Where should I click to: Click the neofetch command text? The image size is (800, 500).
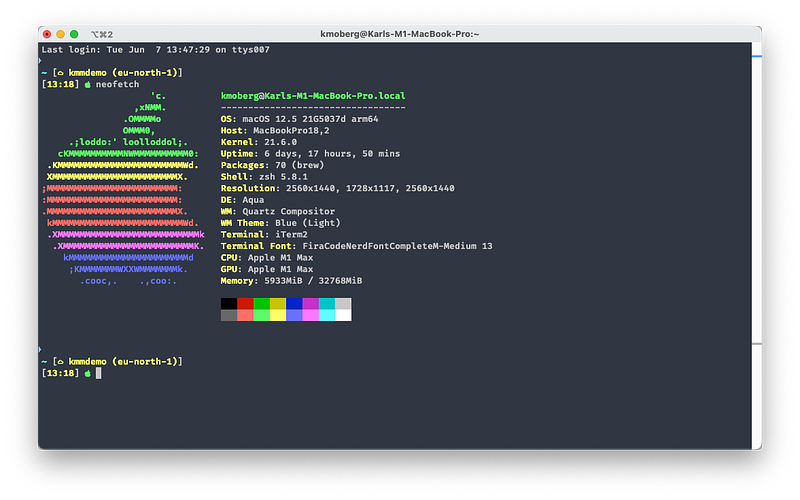[x=117, y=84]
